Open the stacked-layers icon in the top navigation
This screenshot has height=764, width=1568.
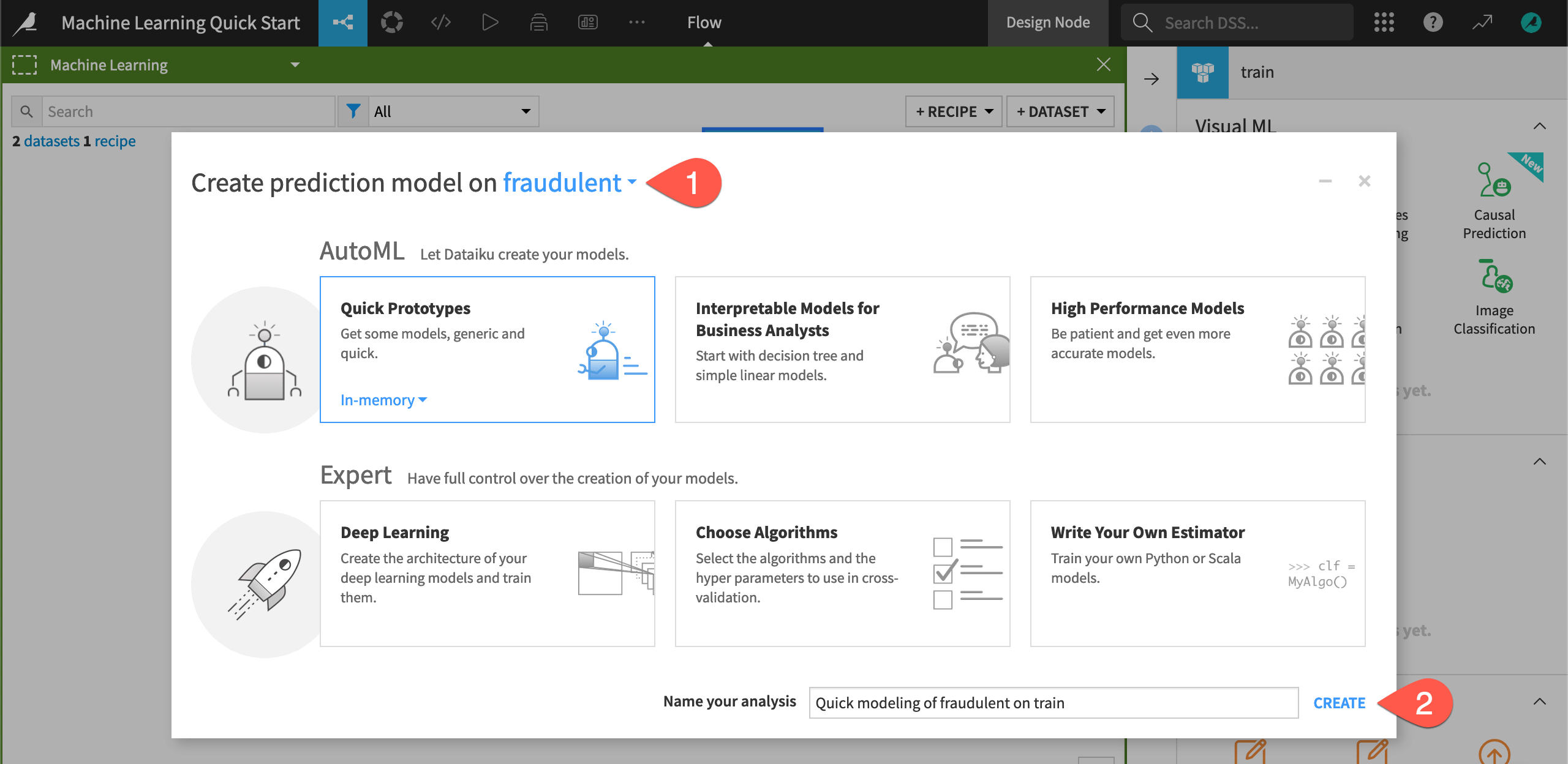pyautogui.click(x=539, y=23)
